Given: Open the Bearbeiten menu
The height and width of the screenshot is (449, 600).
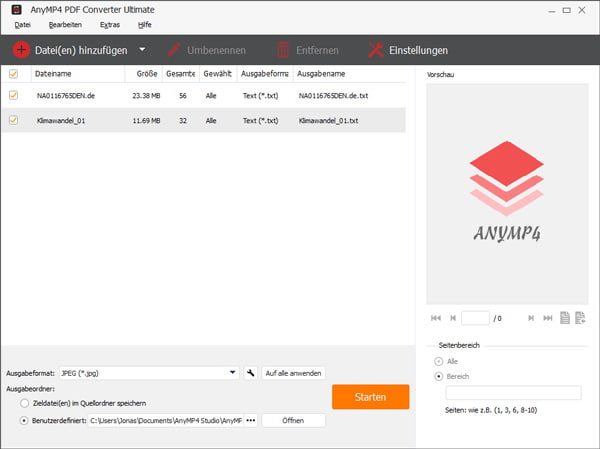Looking at the screenshot, I should pyautogui.click(x=65, y=25).
